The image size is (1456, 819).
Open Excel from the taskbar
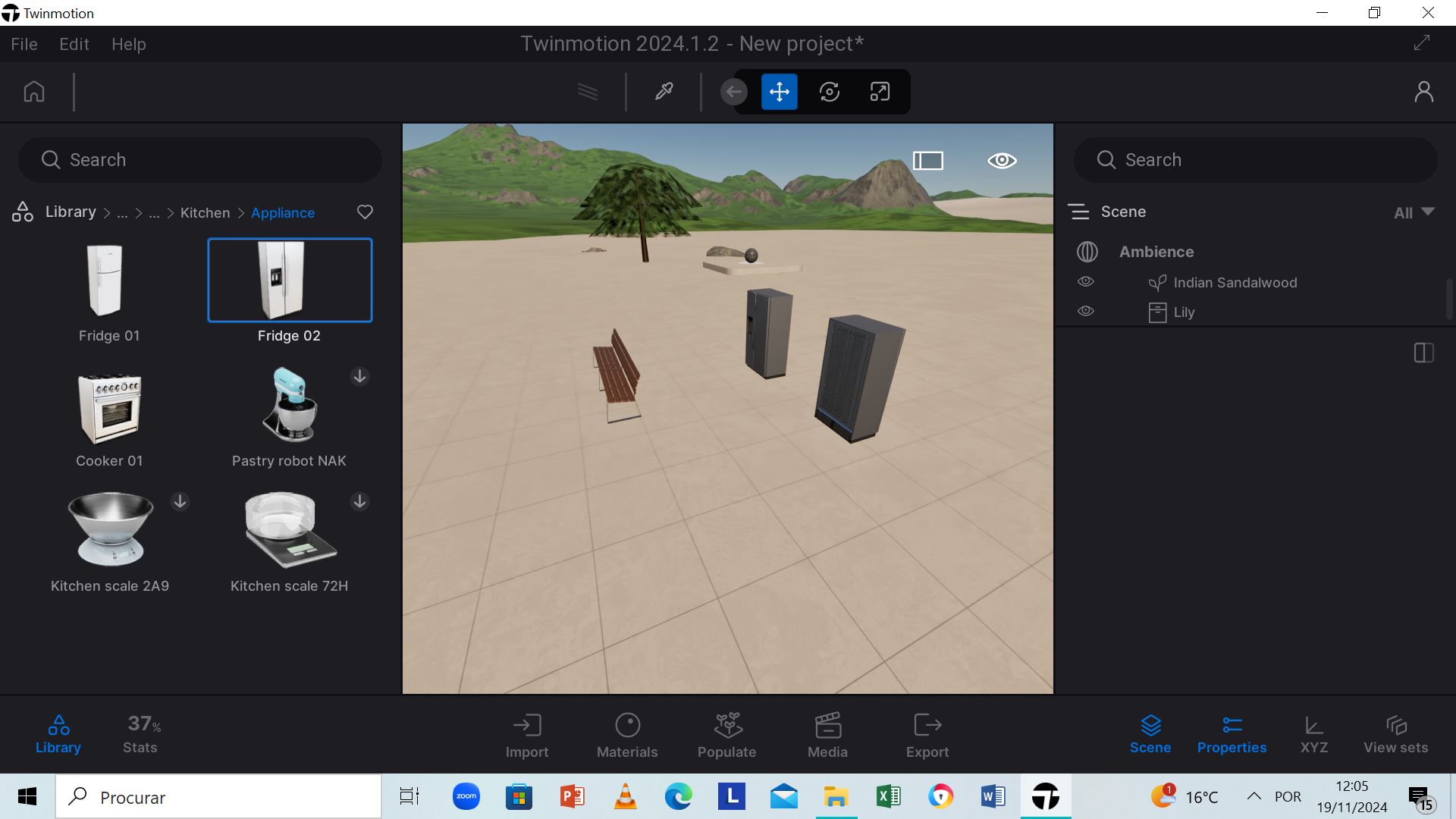click(888, 796)
